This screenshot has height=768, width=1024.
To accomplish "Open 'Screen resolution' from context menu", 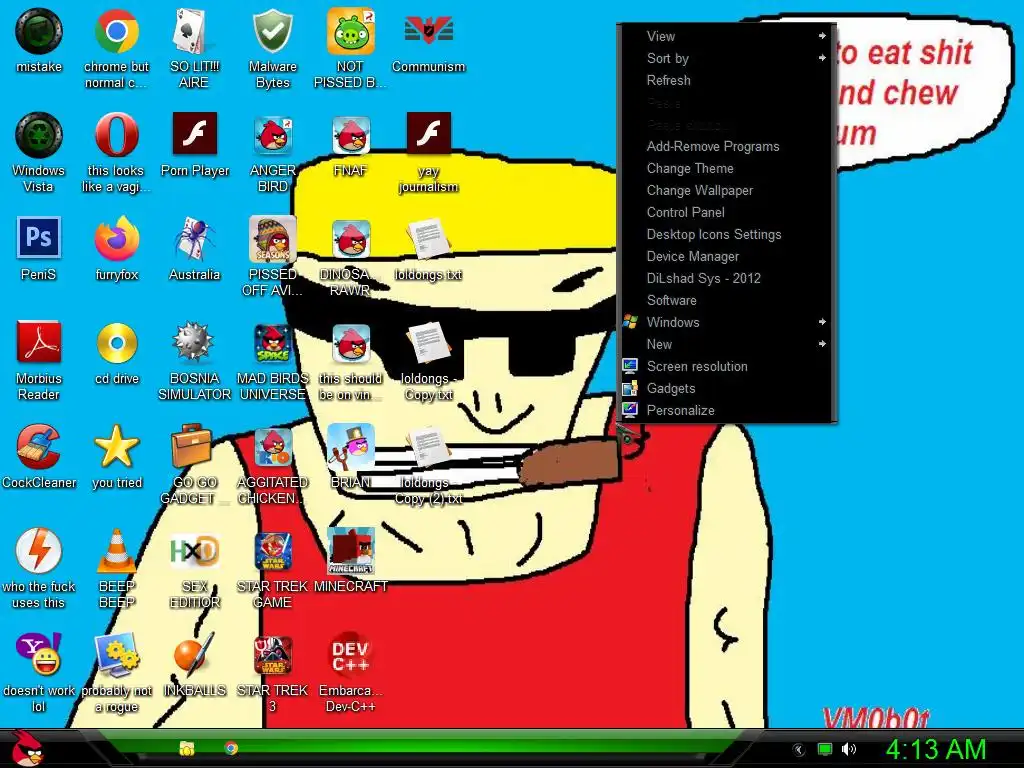I will click(x=726, y=366).
